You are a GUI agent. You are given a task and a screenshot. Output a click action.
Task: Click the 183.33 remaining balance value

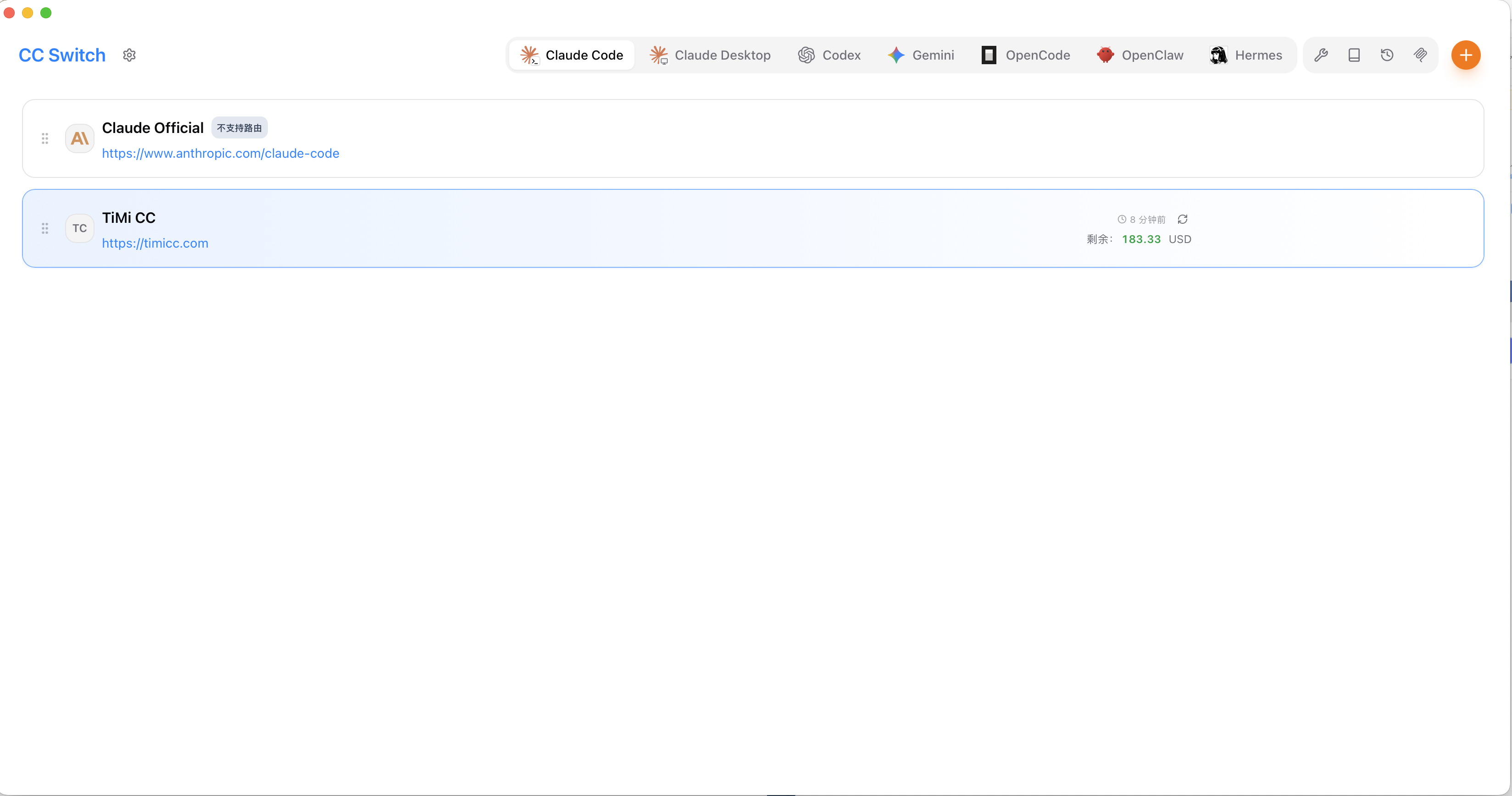(1141, 239)
